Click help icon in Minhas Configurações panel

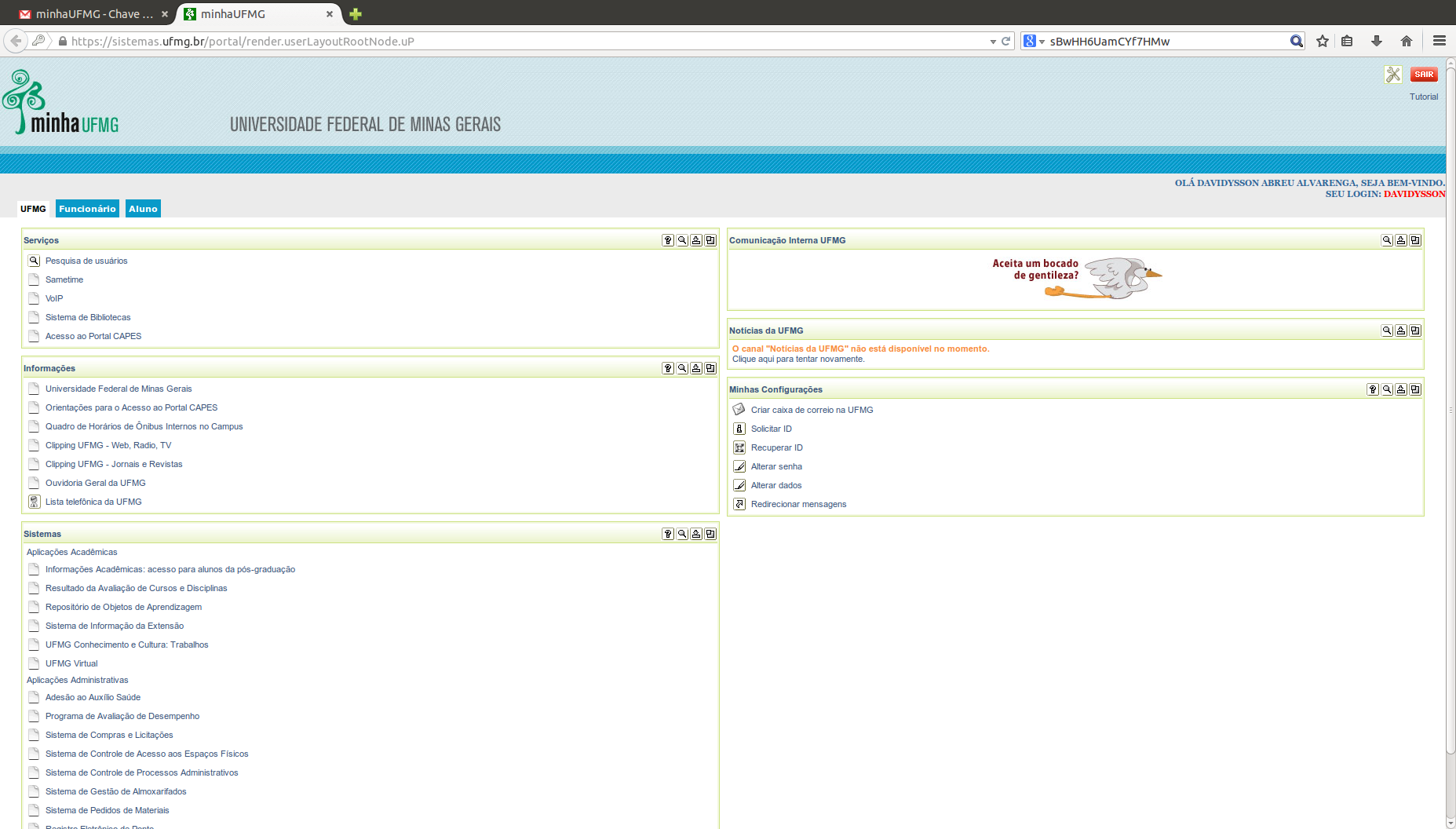tap(1373, 389)
